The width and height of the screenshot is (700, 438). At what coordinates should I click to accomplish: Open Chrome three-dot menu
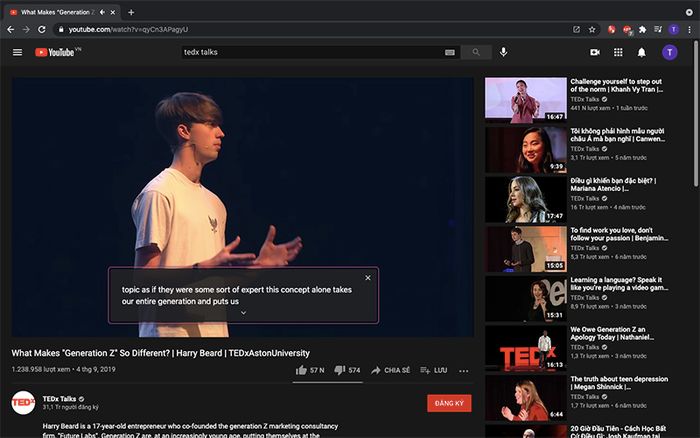click(689, 29)
